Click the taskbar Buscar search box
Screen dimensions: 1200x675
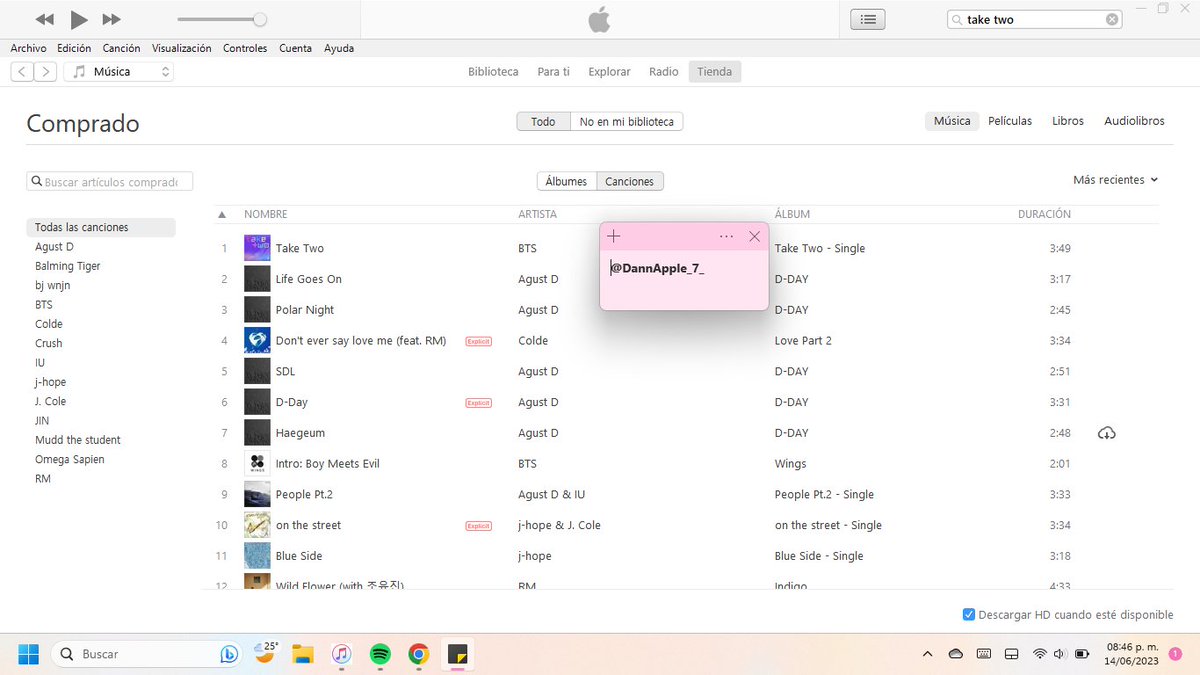click(145, 654)
